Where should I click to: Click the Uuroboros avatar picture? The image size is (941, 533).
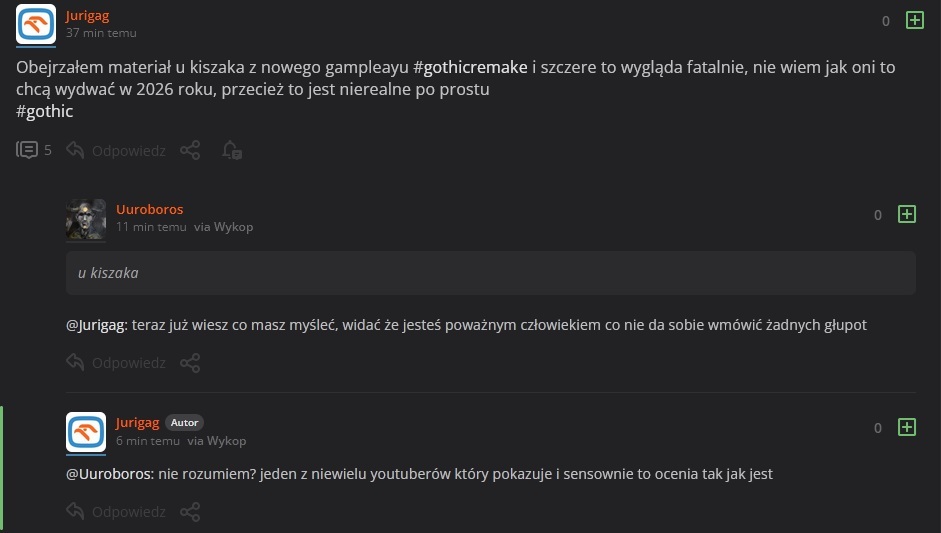pyautogui.click(x=86, y=219)
